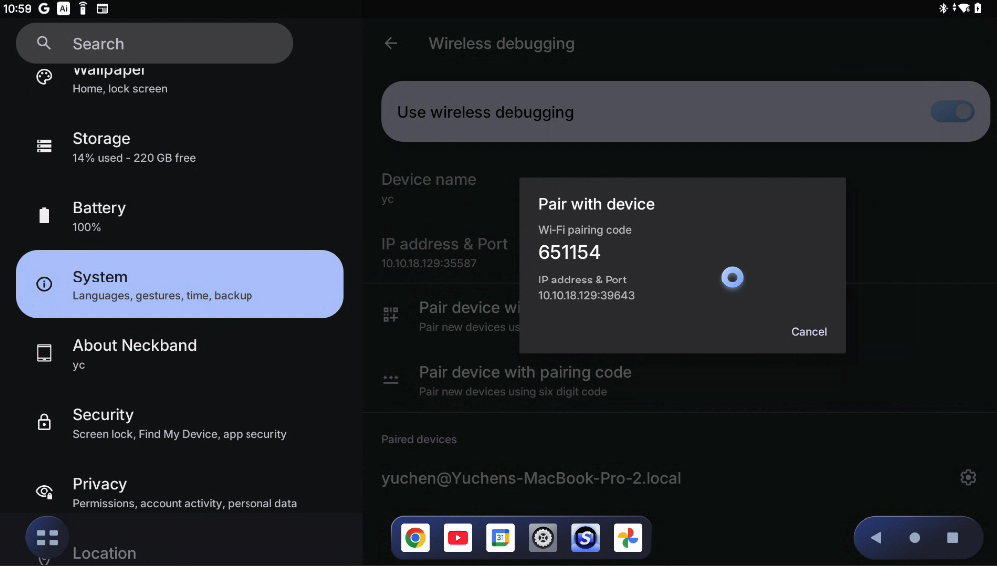Image resolution: width=997 pixels, height=566 pixels.
Task: Open About Neckband
Action: (x=180, y=354)
